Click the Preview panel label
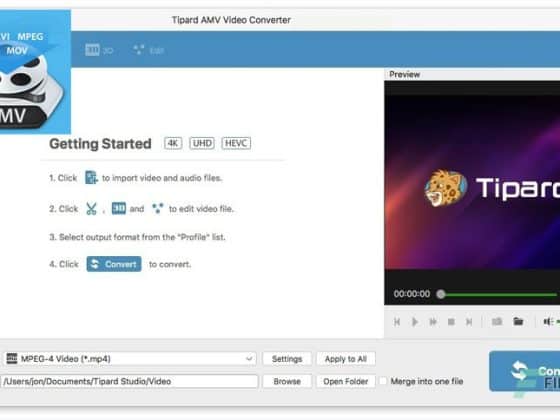This screenshot has width=560, height=420. click(404, 74)
